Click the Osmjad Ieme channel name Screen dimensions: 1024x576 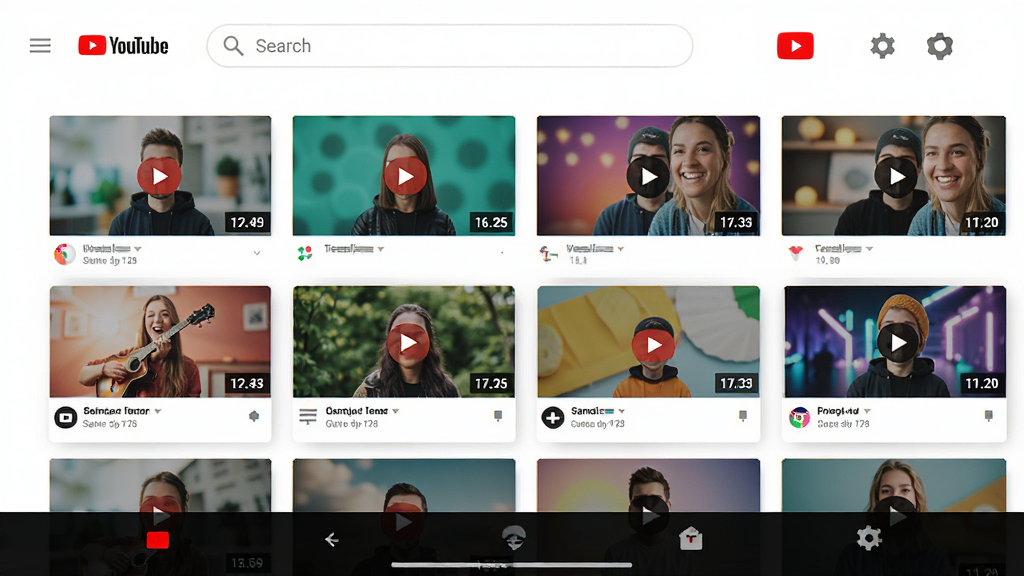pos(357,411)
